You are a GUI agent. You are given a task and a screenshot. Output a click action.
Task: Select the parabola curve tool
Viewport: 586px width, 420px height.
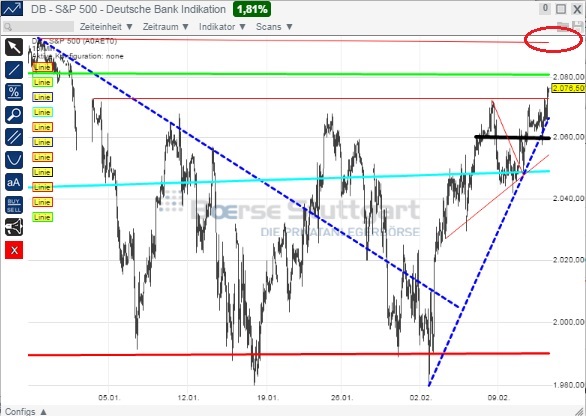(x=14, y=160)
